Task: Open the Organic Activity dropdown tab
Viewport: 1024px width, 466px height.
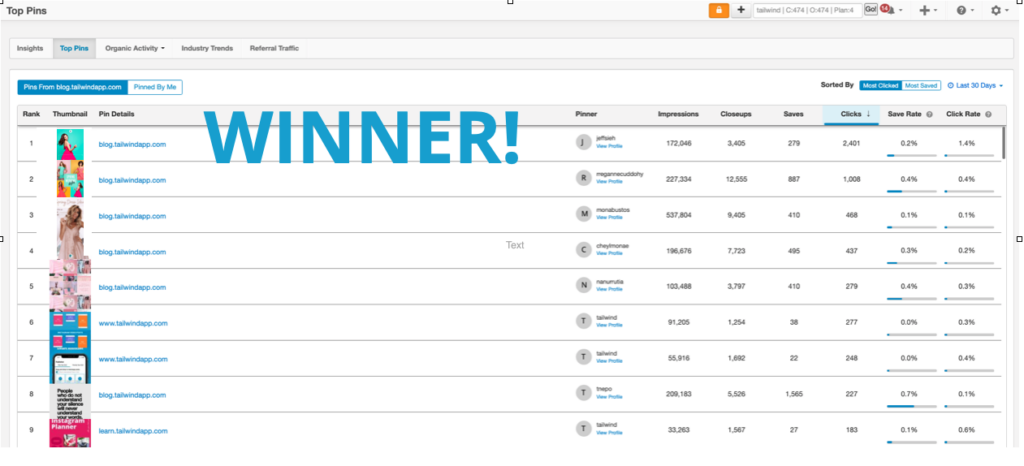Action: (135, 48)
